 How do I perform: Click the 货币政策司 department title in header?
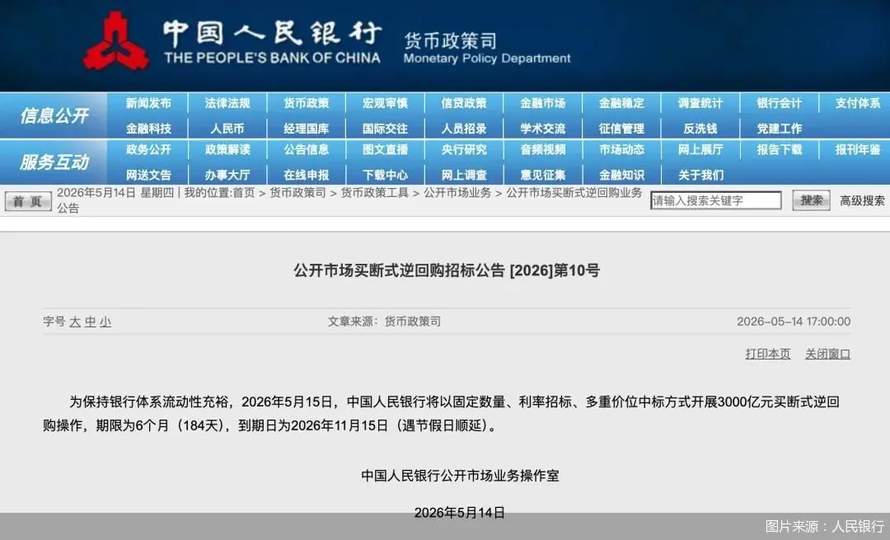coord(450,41)
